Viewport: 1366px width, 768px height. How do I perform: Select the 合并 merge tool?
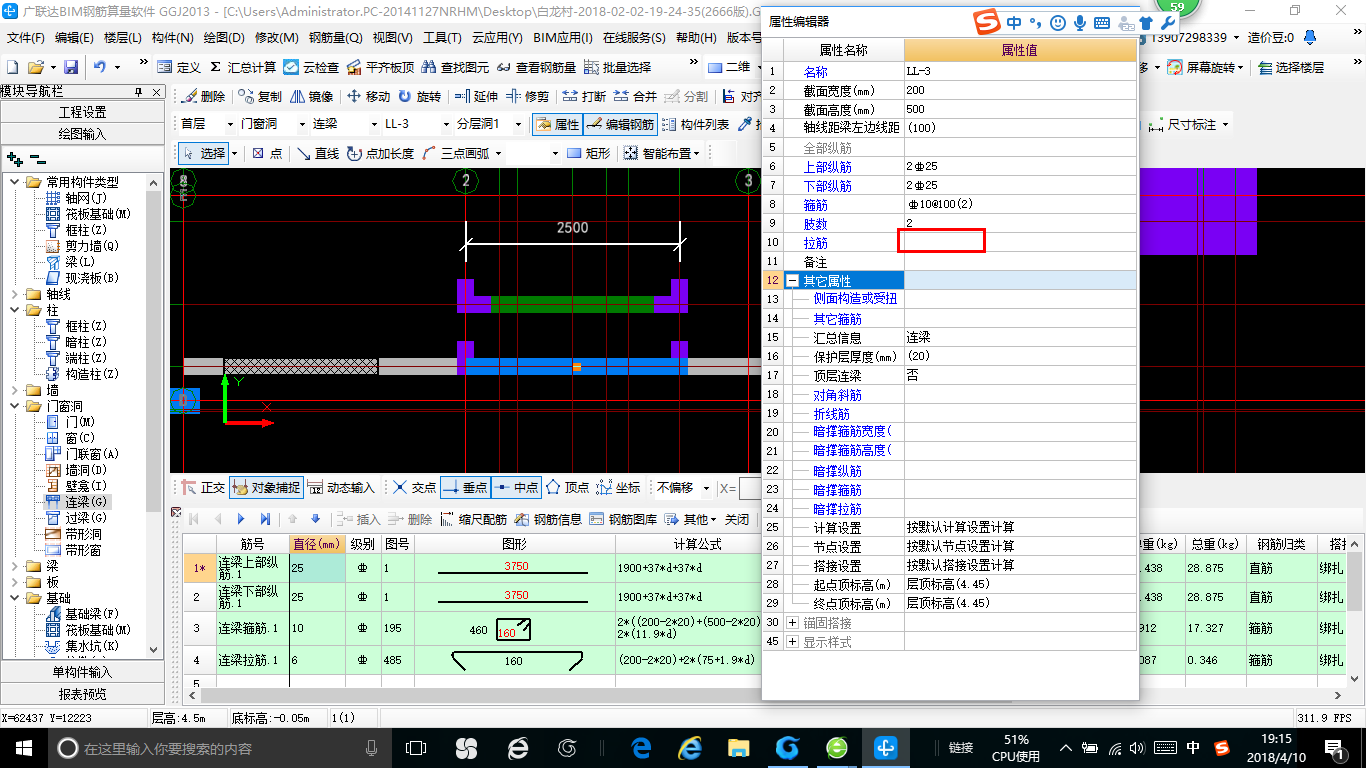coord(635,97)
